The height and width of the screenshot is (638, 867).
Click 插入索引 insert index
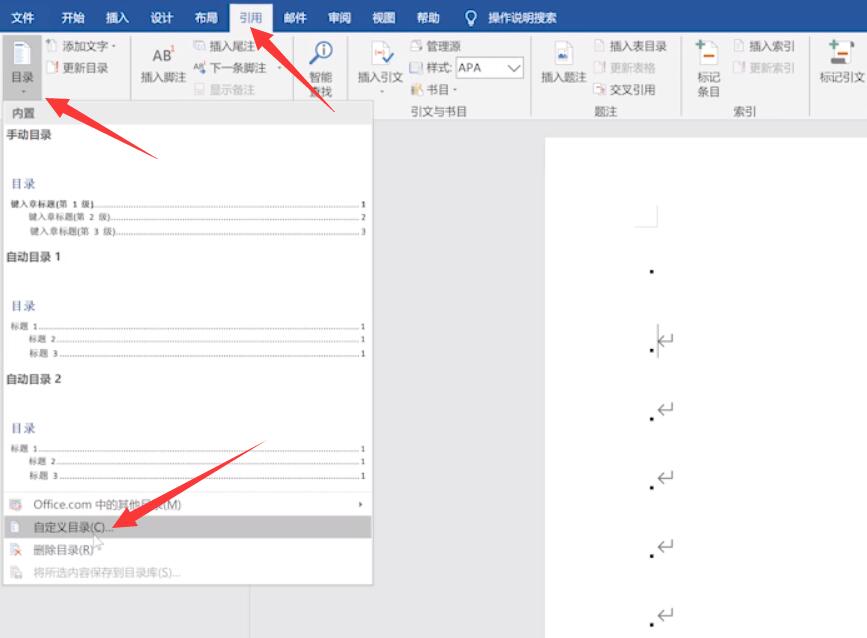(764, 46)
